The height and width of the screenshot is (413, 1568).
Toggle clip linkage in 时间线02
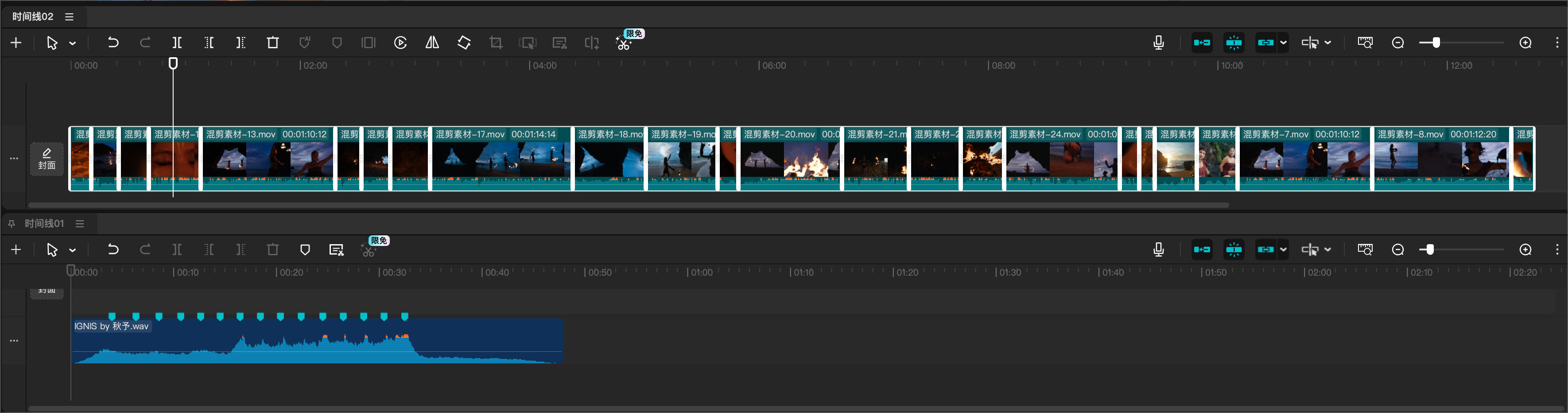click(x=1266, y=43)
